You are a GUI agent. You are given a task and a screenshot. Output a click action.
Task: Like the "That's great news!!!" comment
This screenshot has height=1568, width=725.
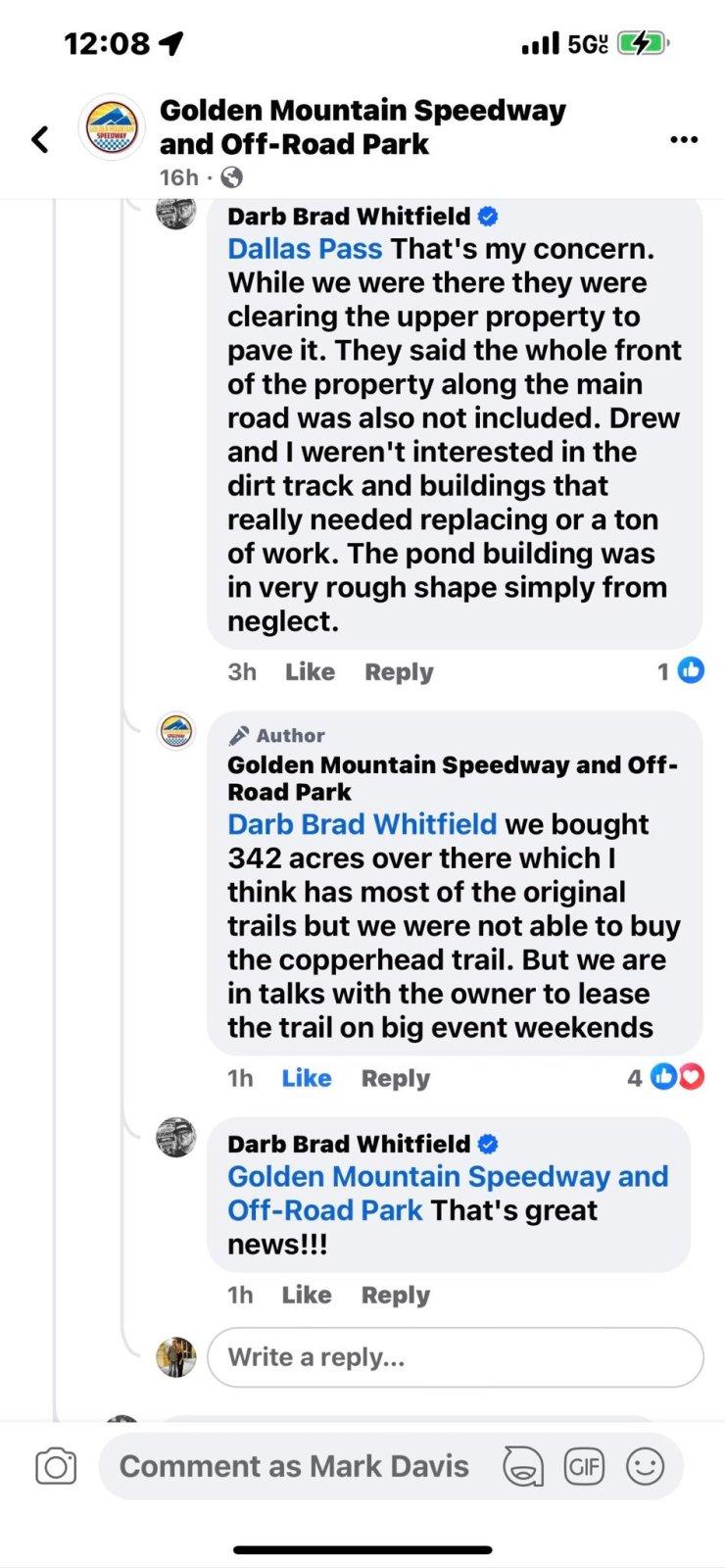coord(306,1295)
